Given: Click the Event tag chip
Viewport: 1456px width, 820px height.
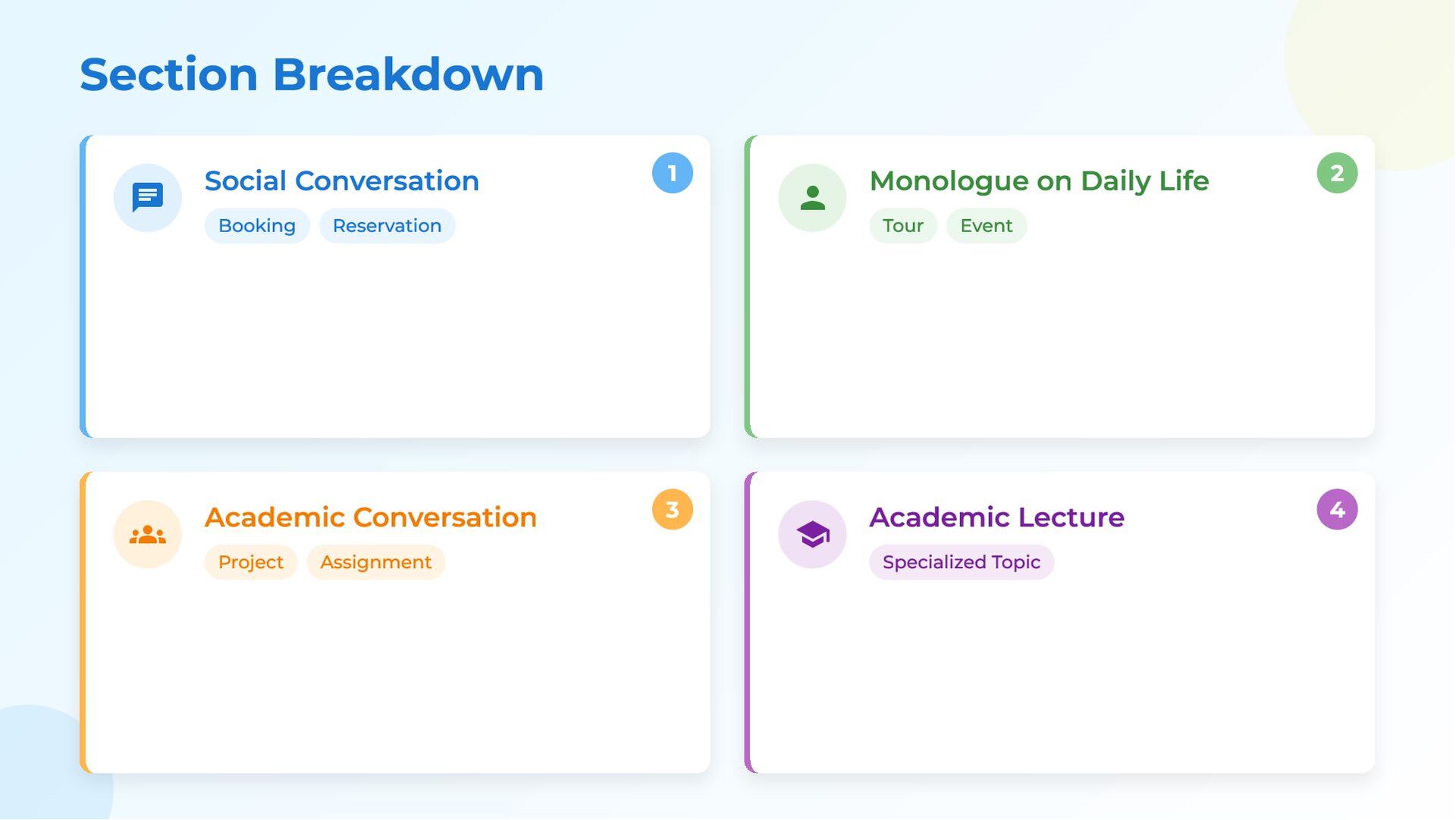Looking at the screenshot, I should [x=986, y=226].
